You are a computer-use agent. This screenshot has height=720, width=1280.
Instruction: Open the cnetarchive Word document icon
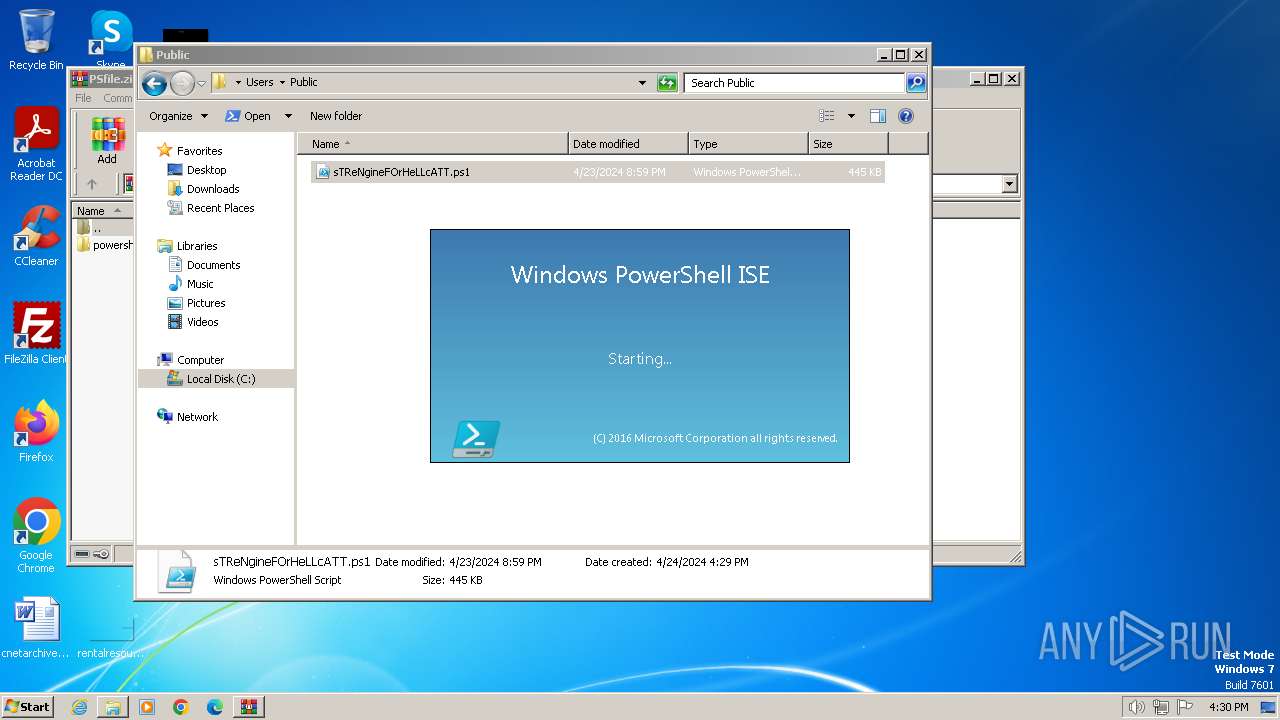tap(36, 629)
